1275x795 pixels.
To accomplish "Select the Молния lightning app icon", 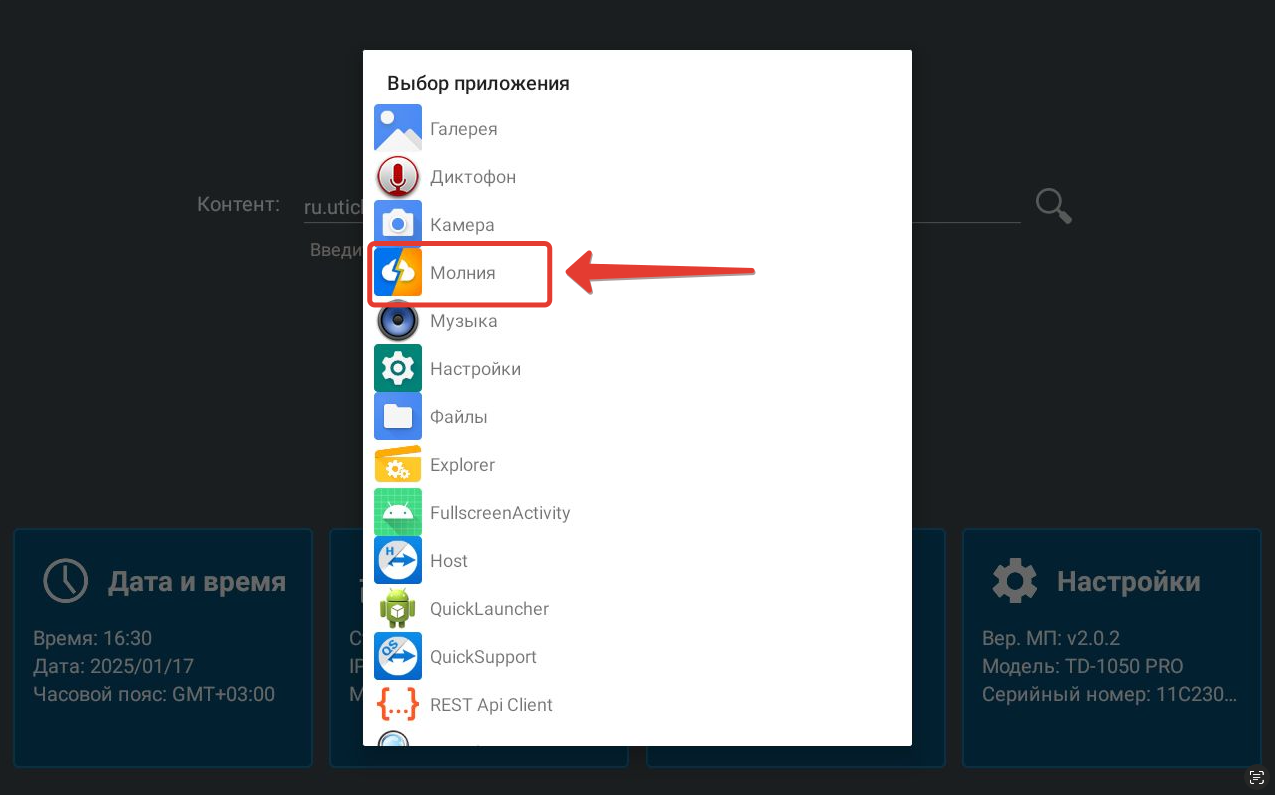I will tap(398, 272).
